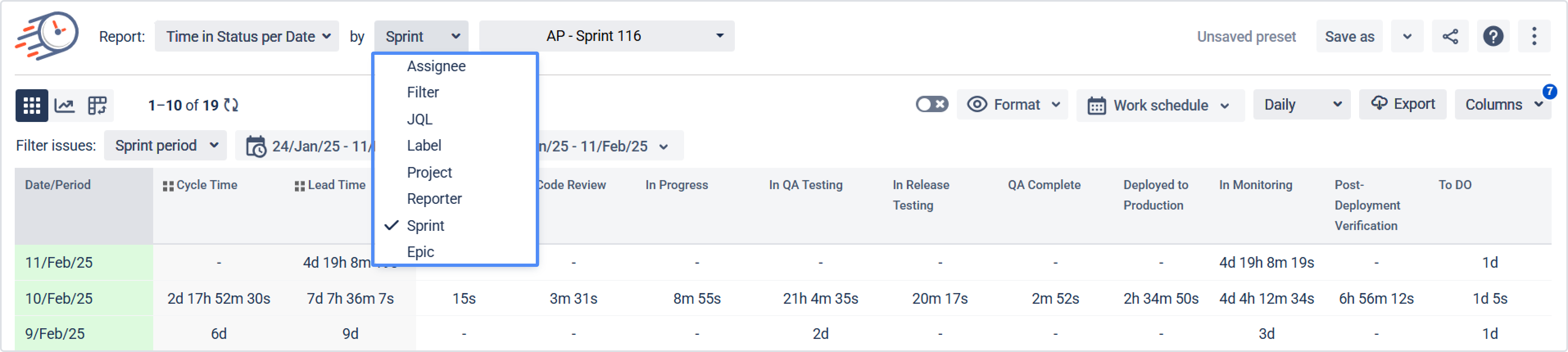Expand the Daily period dropdown
Image resolution: width=1568 pixels, height=352 pixels.
(1301, 104)
